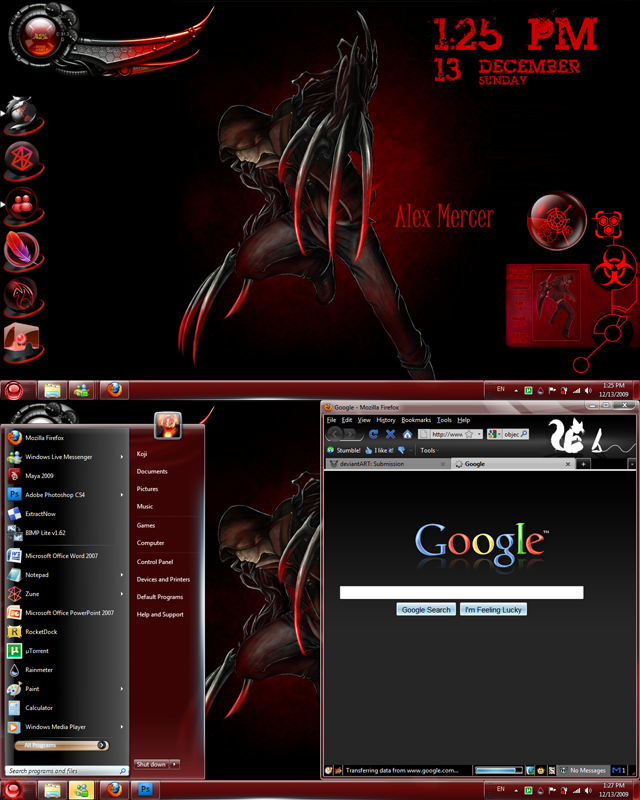Open the Bookmarks menu in Firefox
The width and height of the screenshot is (640, 800).
coord(416,420)
